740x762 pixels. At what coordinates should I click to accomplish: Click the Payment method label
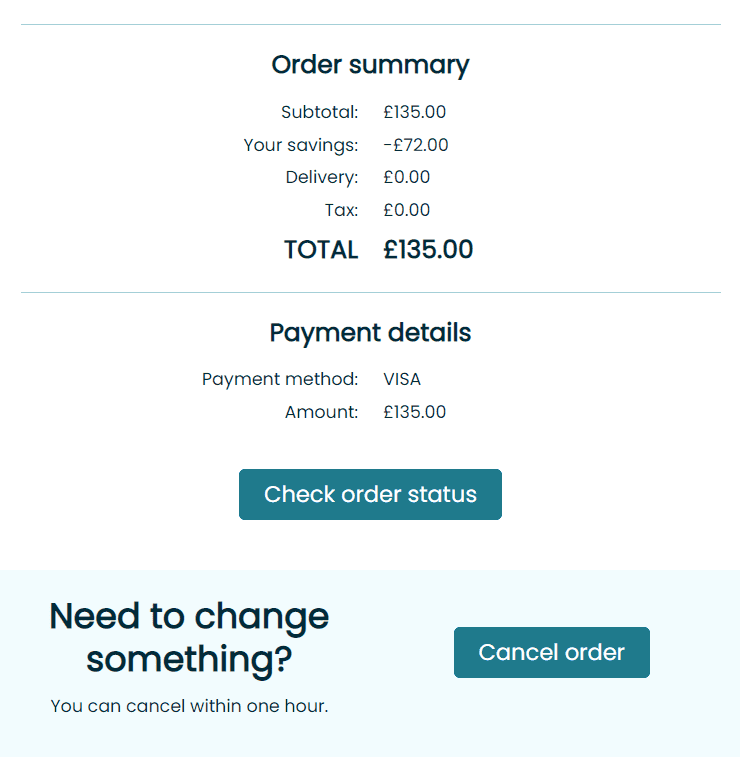(x=280, y=379)
